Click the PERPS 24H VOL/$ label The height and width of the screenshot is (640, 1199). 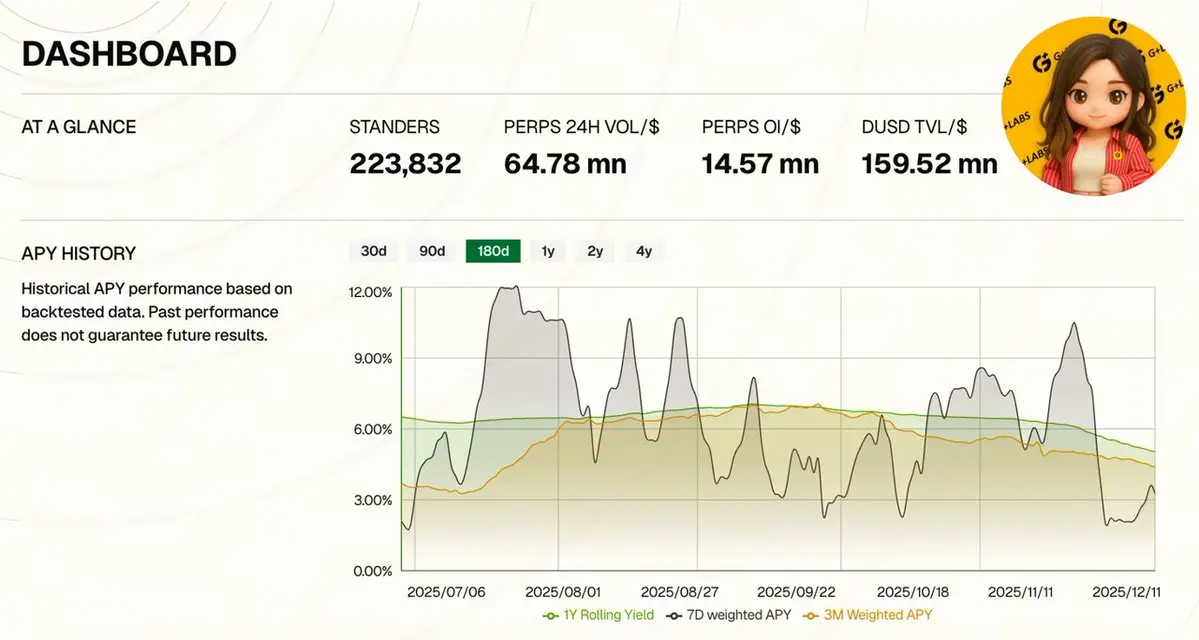point(581,127)
